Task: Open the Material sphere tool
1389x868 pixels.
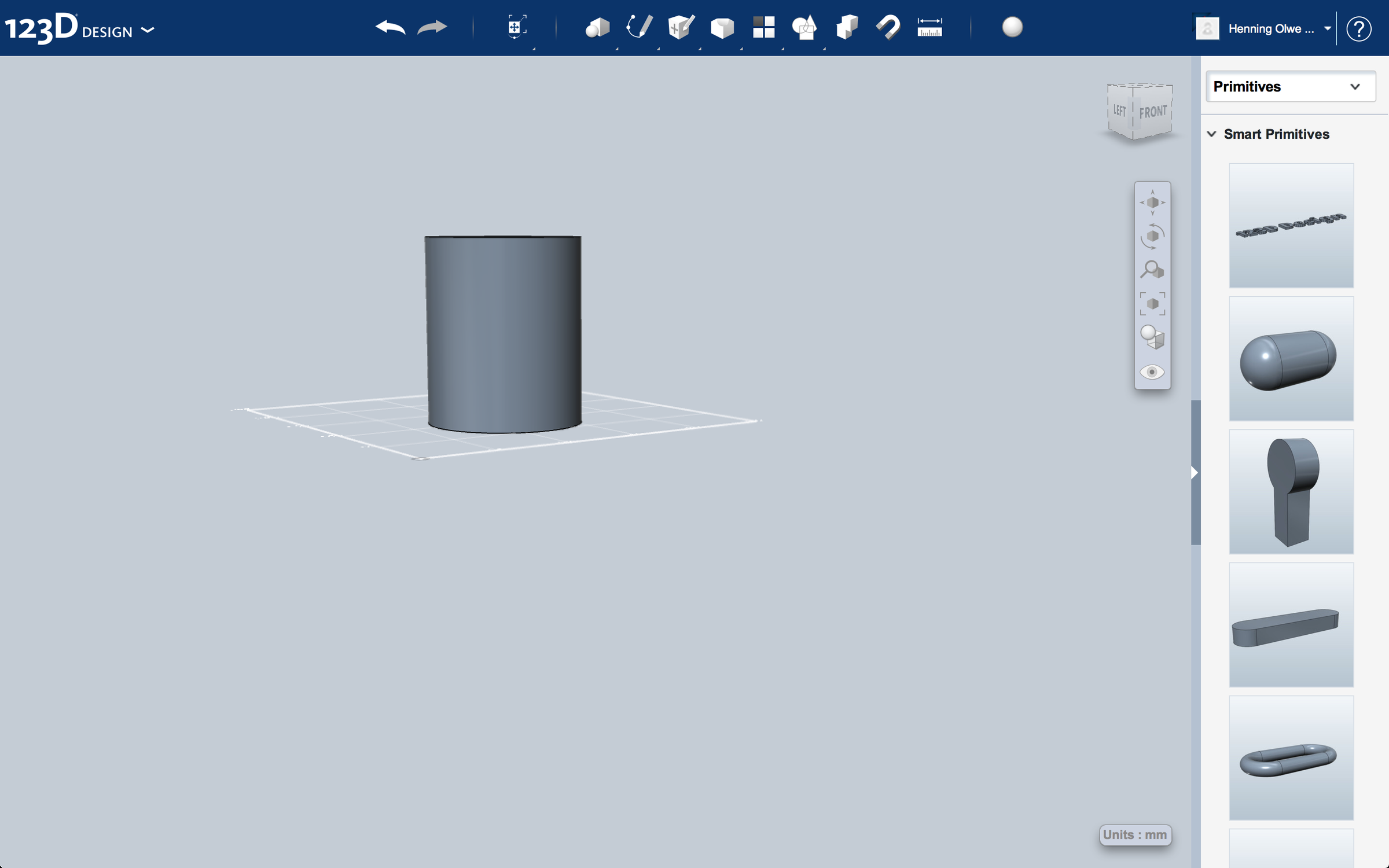Action: 1012,27
